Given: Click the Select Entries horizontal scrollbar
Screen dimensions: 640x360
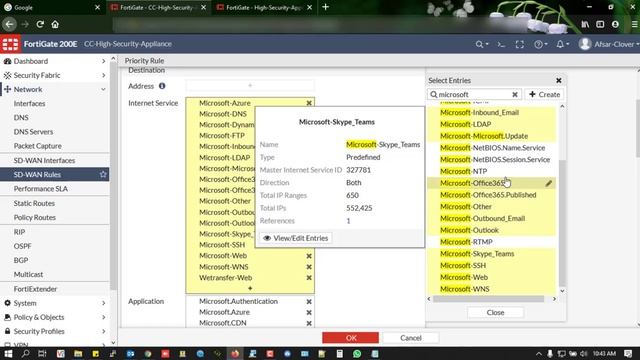Looking at the screenshot, I should (x=489, y=299).
